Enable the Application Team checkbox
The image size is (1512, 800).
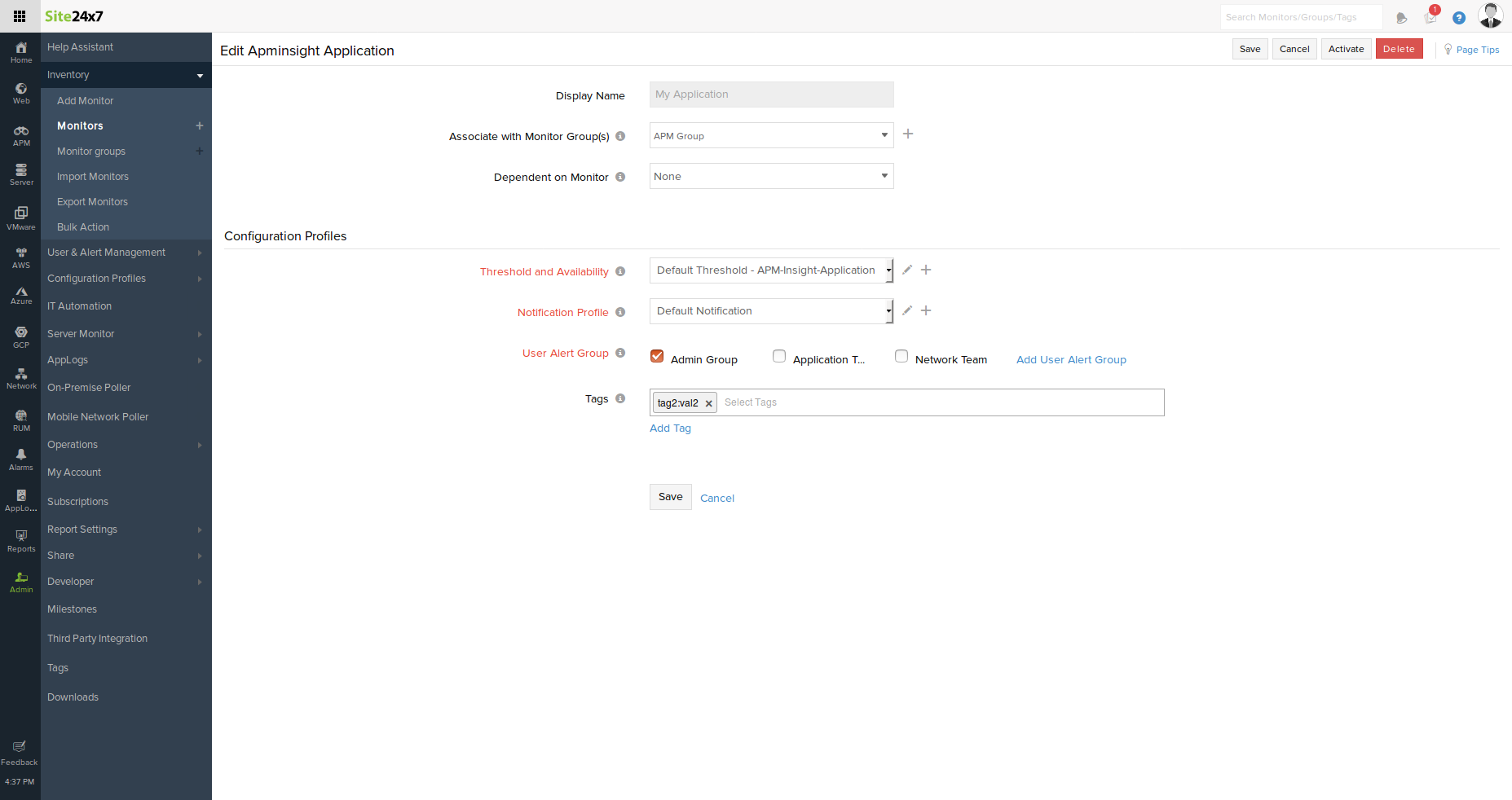tap(779, 356)
